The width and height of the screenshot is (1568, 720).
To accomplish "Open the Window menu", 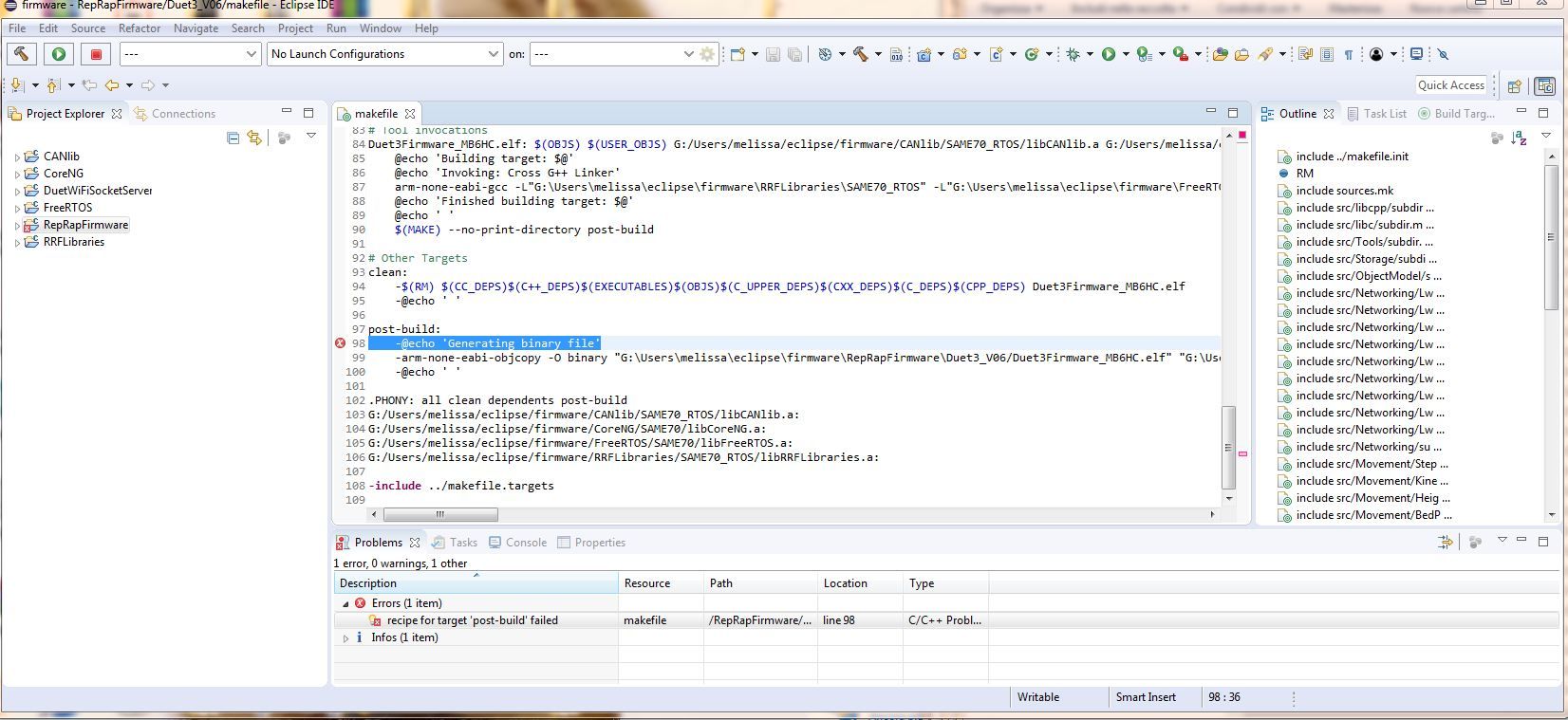I will click(380, 28).
